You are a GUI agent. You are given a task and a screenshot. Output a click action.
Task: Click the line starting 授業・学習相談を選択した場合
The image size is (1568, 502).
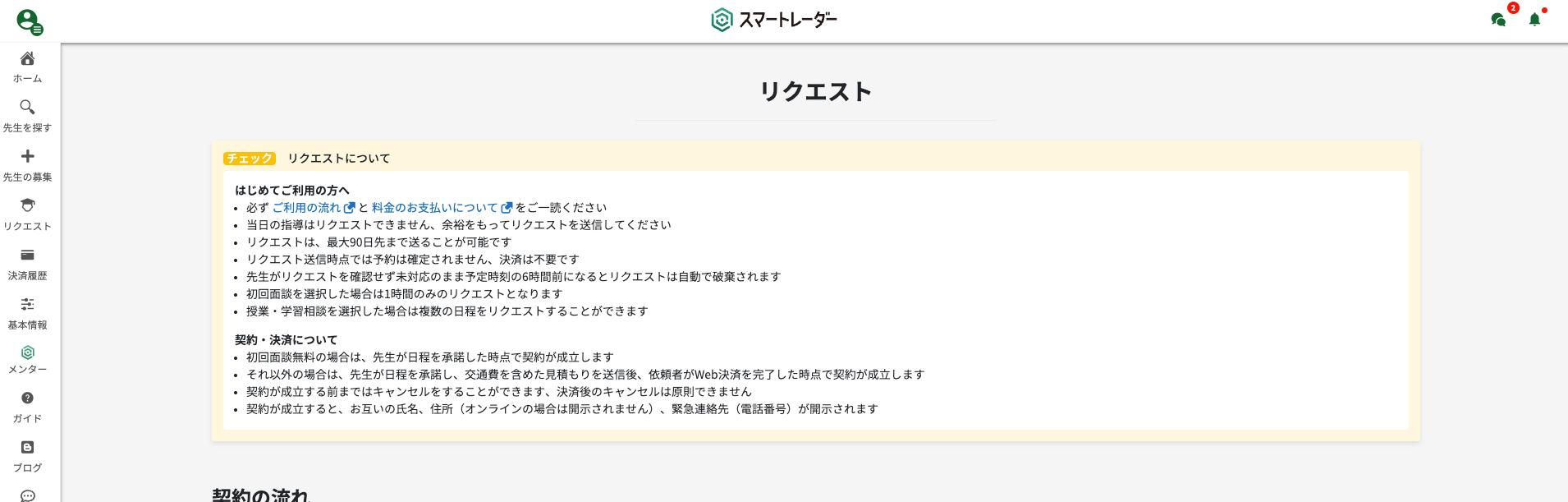(x=447, y=311)
